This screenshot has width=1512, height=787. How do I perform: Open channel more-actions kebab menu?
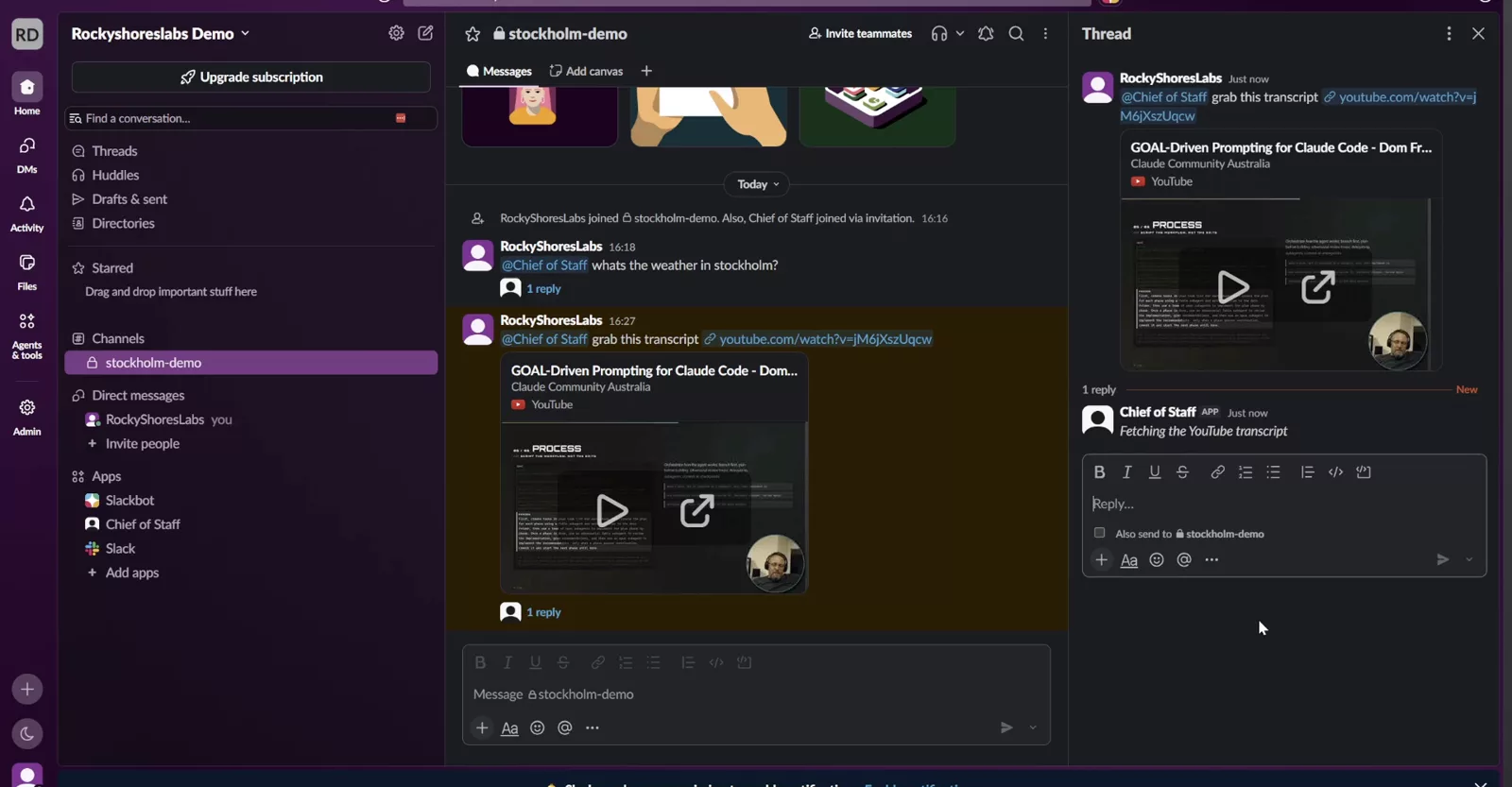(1045, 33)
